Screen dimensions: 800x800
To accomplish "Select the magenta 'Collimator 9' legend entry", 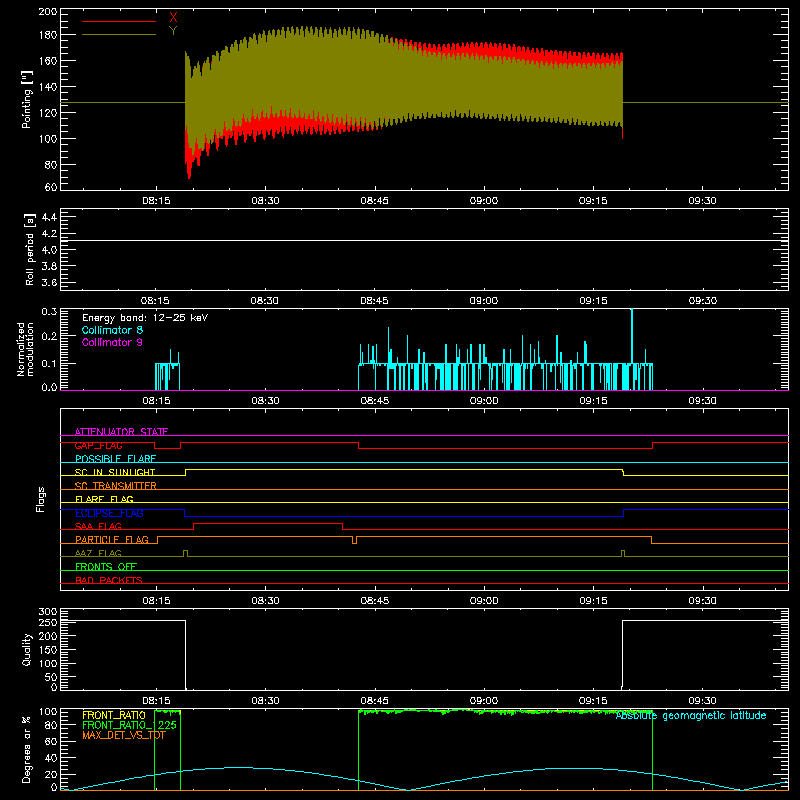I will click(112, 342).
